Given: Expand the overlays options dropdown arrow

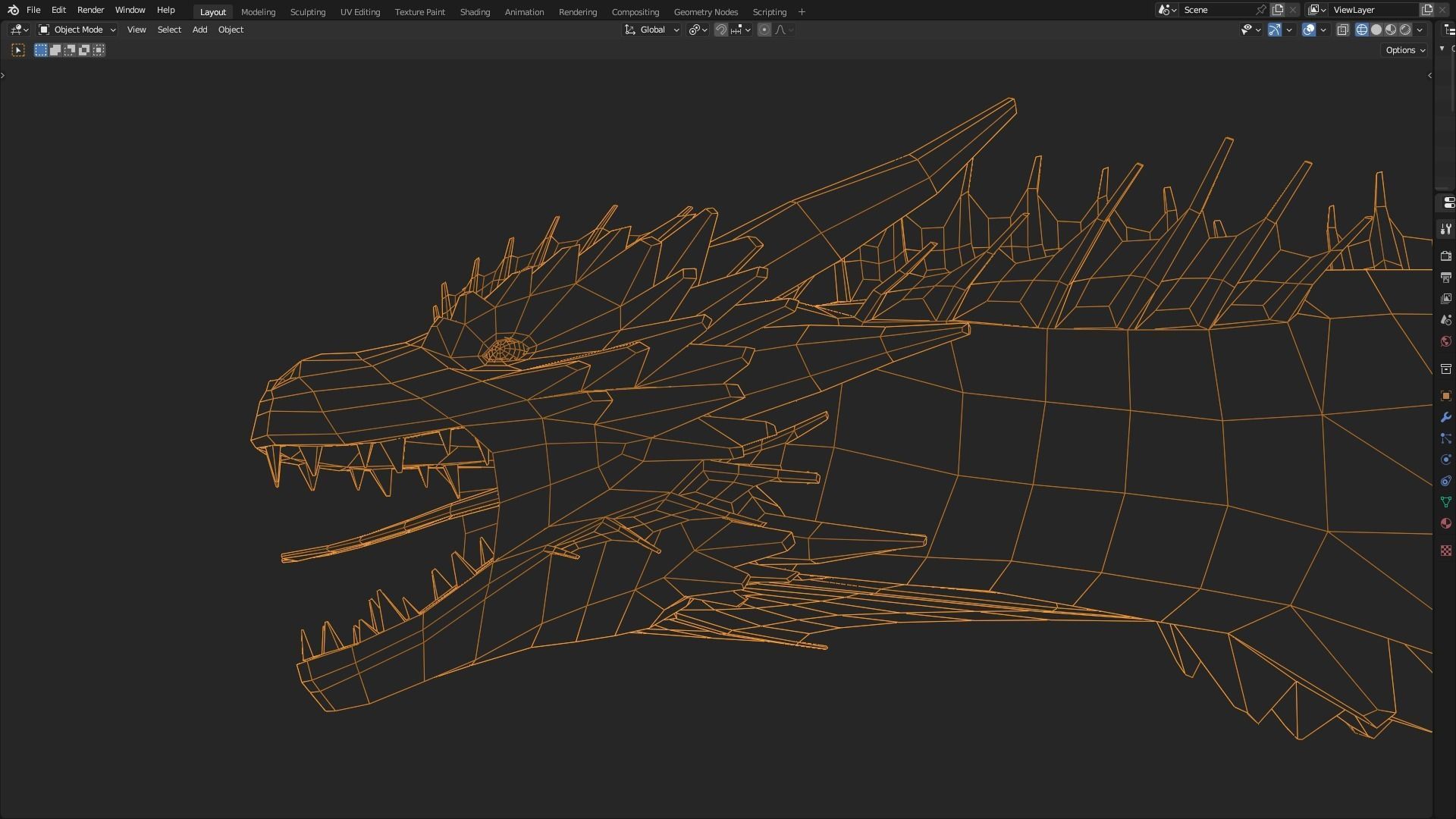Looking at the screenshot, I should pos(1323,30).
